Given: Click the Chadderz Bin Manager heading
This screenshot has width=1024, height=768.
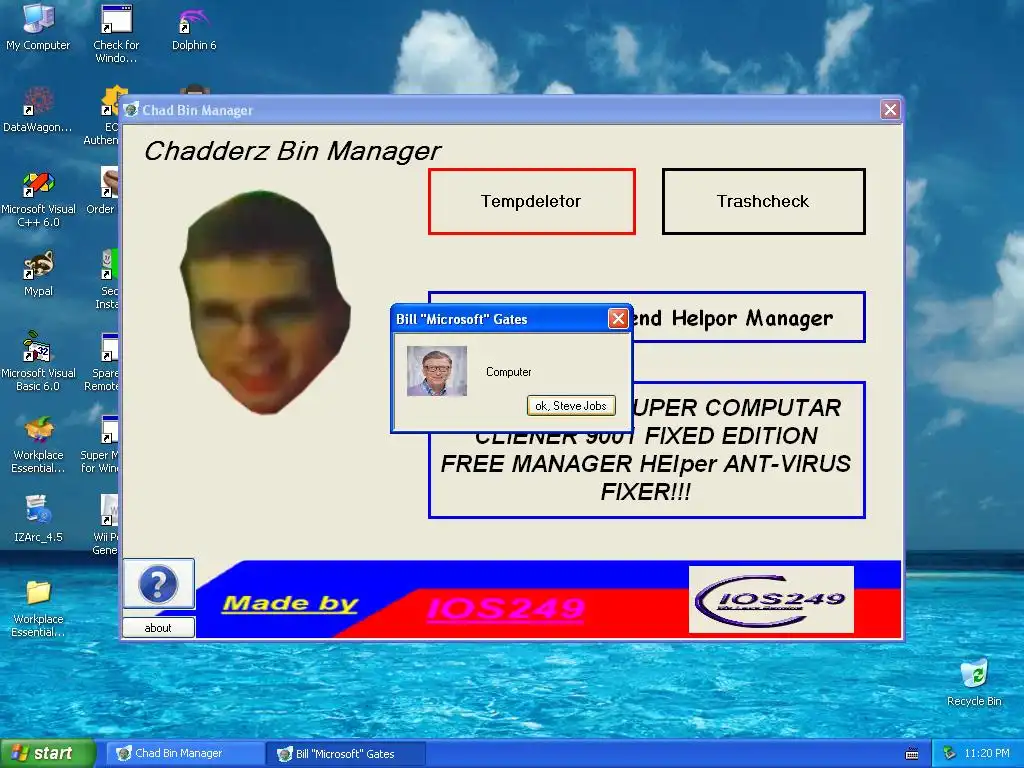Looking at the screenshot, I should tap(293, 151).
